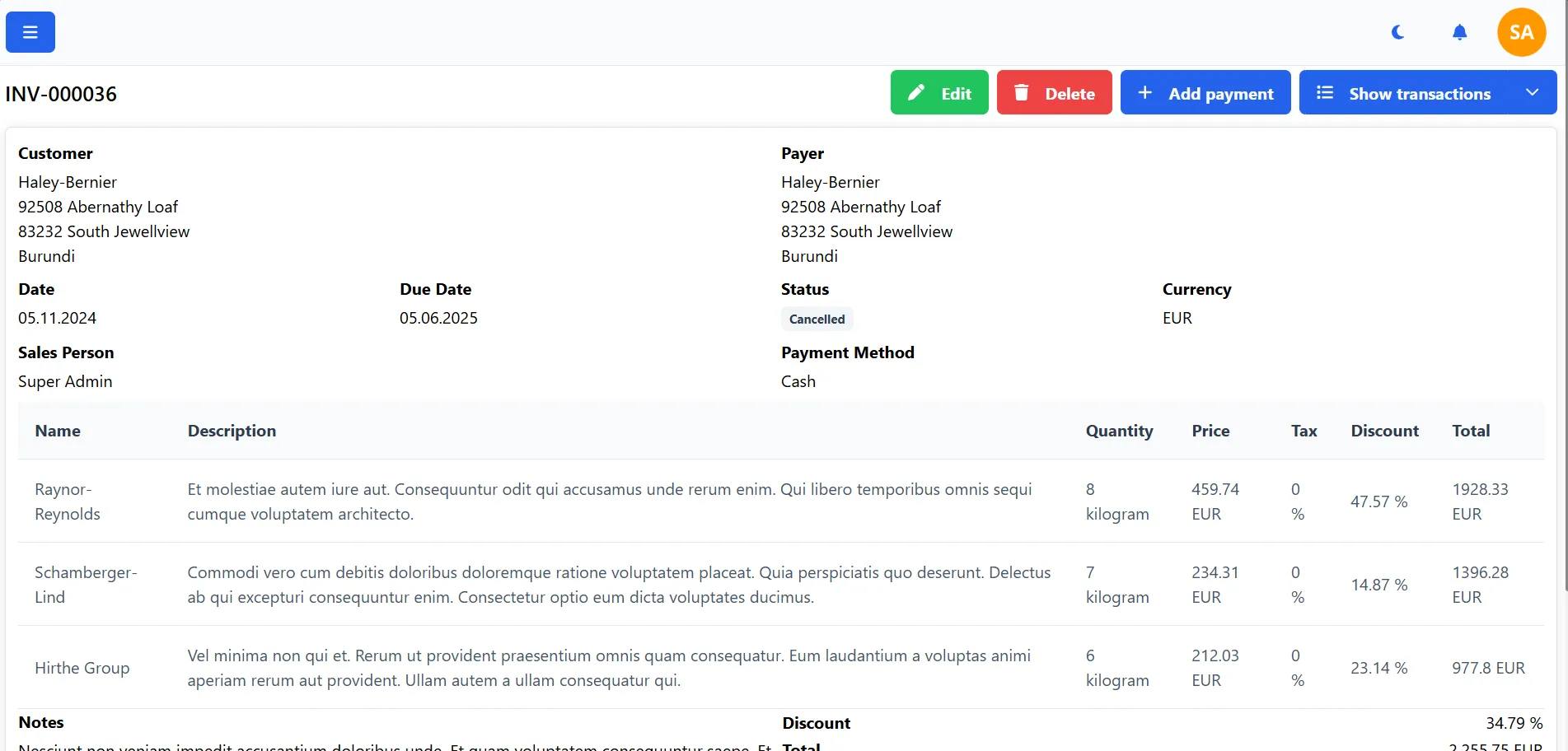Delete this invoice

tap(1054, 92)
